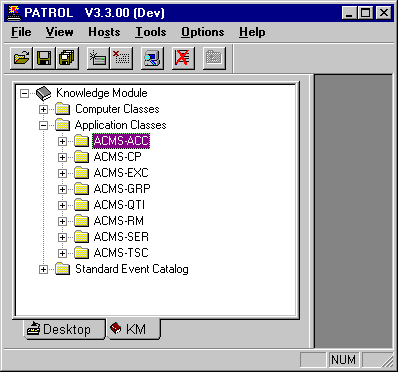
Task: Switch to the Desktop tab
Action: coord(59,329)
